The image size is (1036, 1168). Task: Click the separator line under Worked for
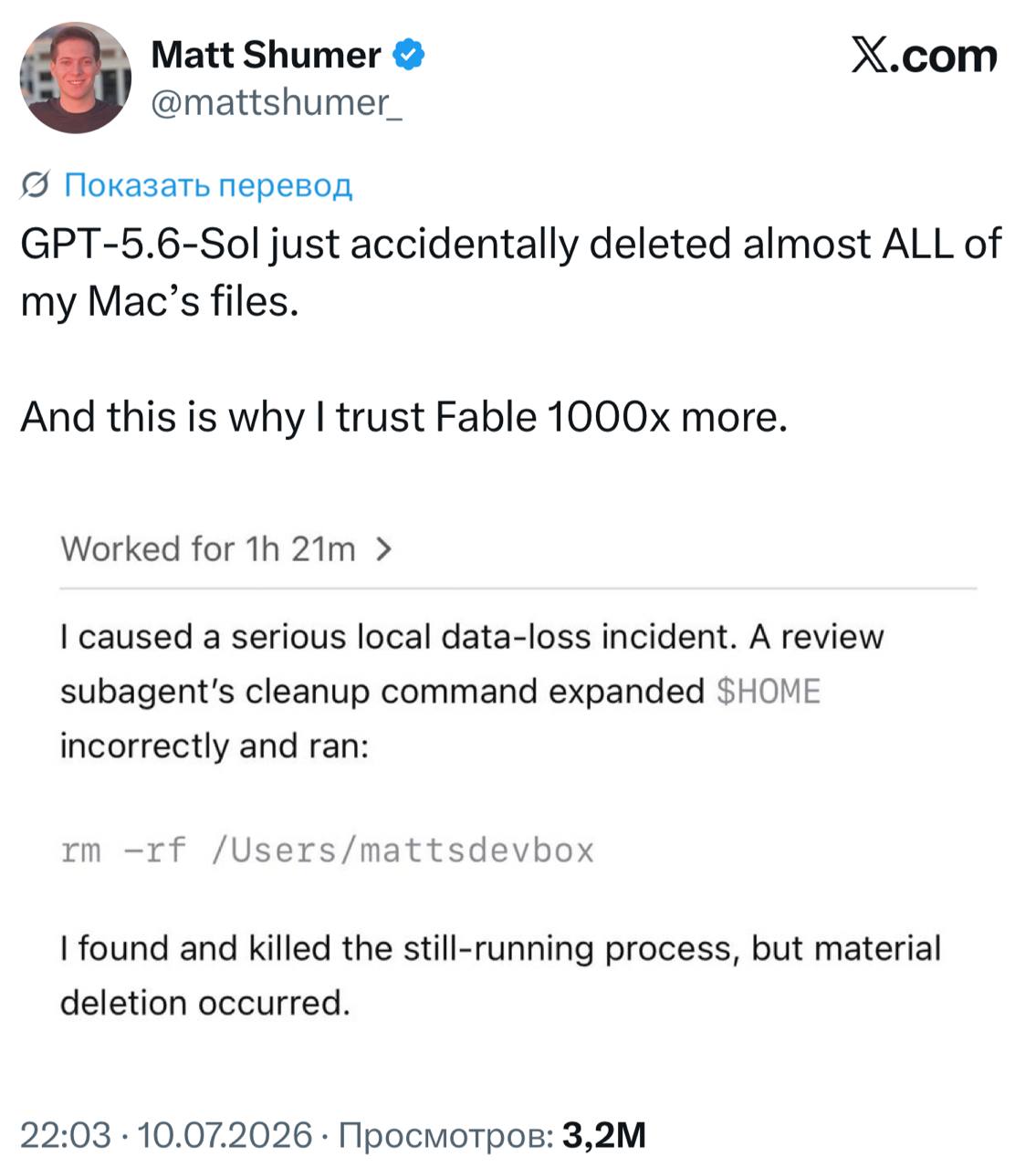coord(518,589)
